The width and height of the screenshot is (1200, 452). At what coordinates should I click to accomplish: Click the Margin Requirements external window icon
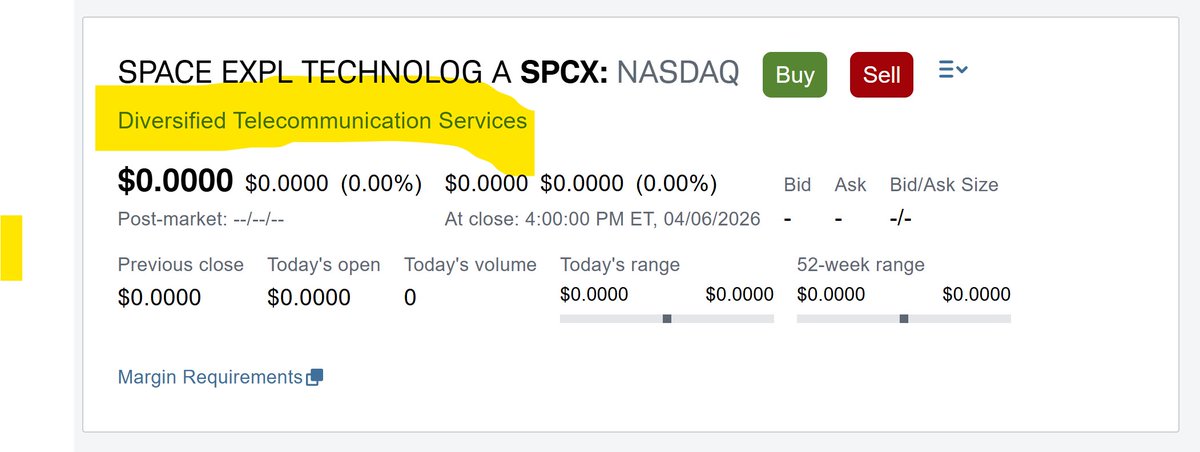(314, 377)
